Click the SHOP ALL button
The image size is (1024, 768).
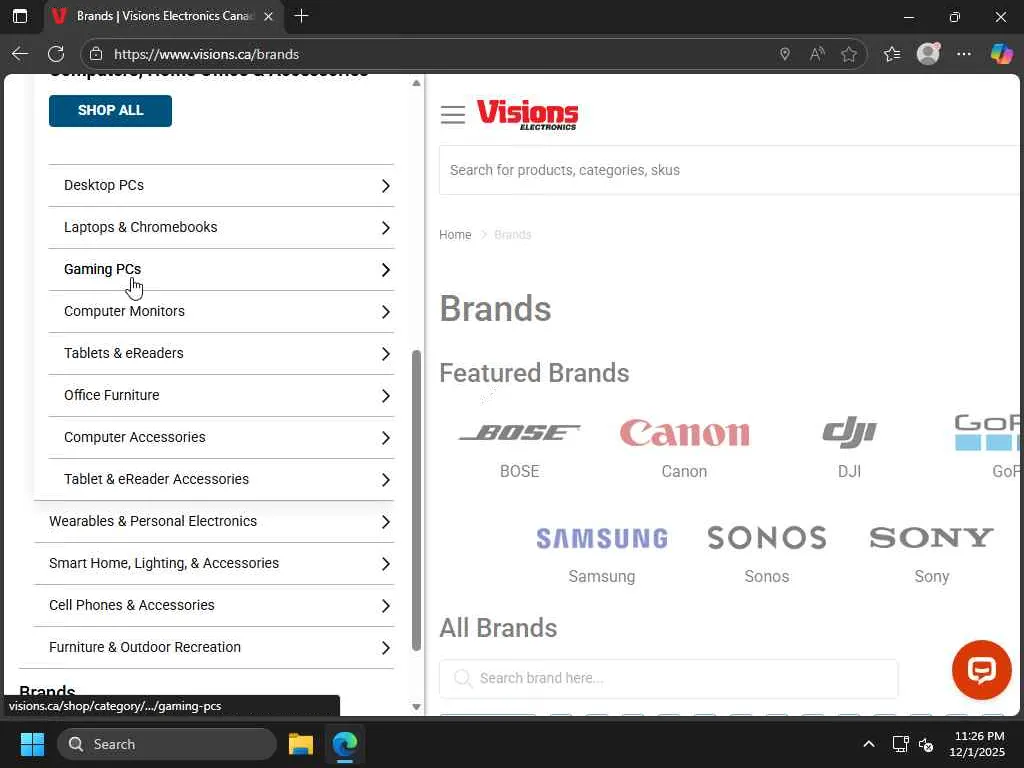(x=110, y=110)
